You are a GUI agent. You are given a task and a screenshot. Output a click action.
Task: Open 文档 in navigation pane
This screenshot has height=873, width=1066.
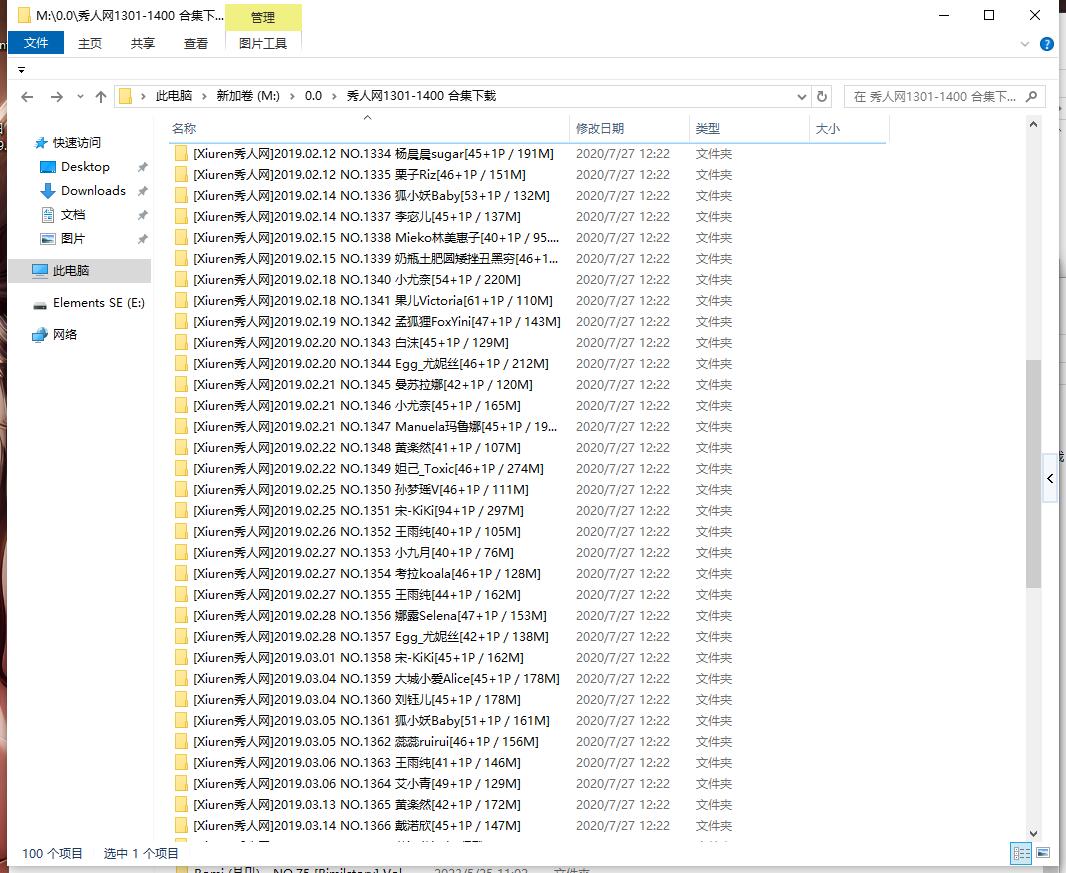pyautogui.click(x=73, y=215)
